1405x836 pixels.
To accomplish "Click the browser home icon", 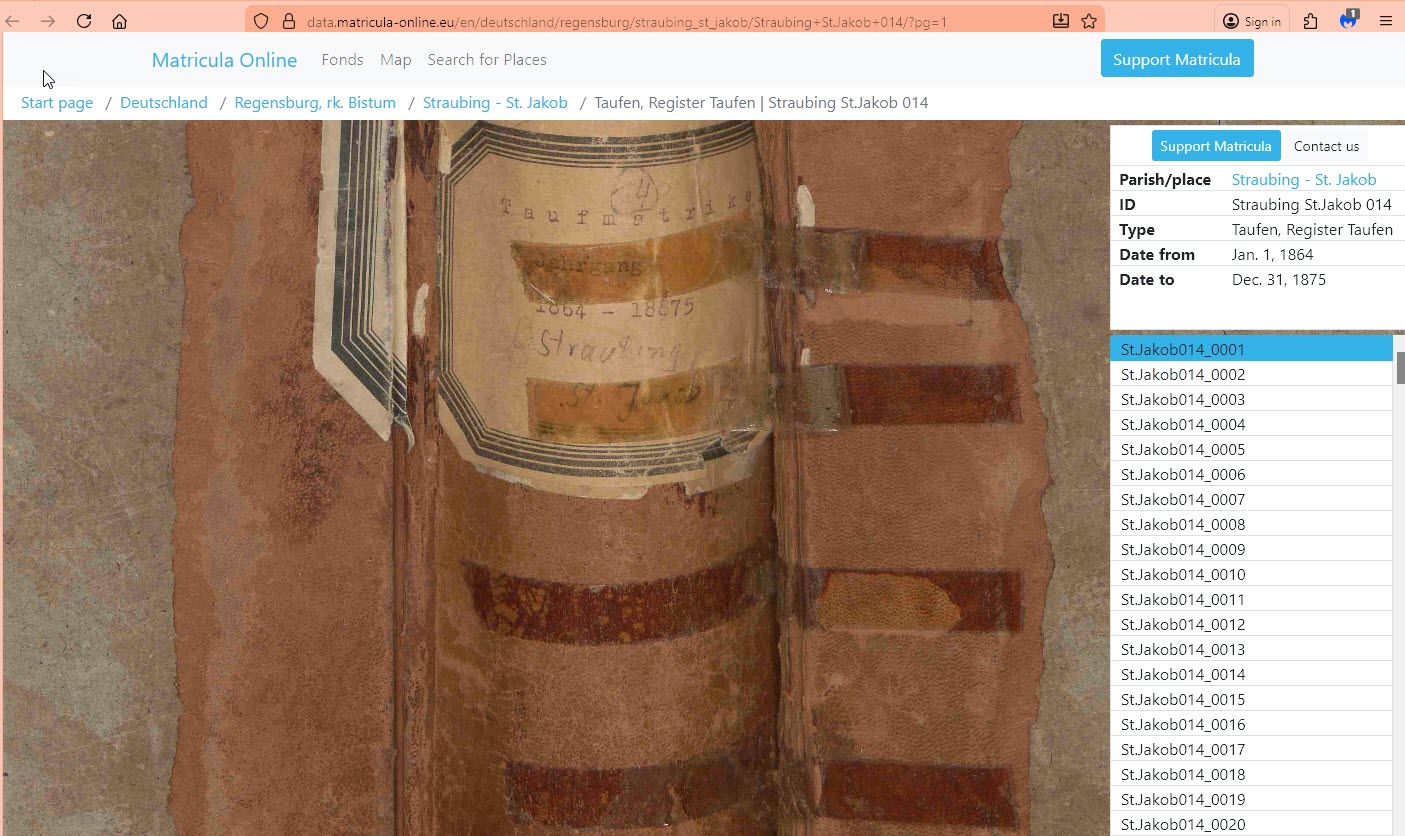I will pos(119,21).
